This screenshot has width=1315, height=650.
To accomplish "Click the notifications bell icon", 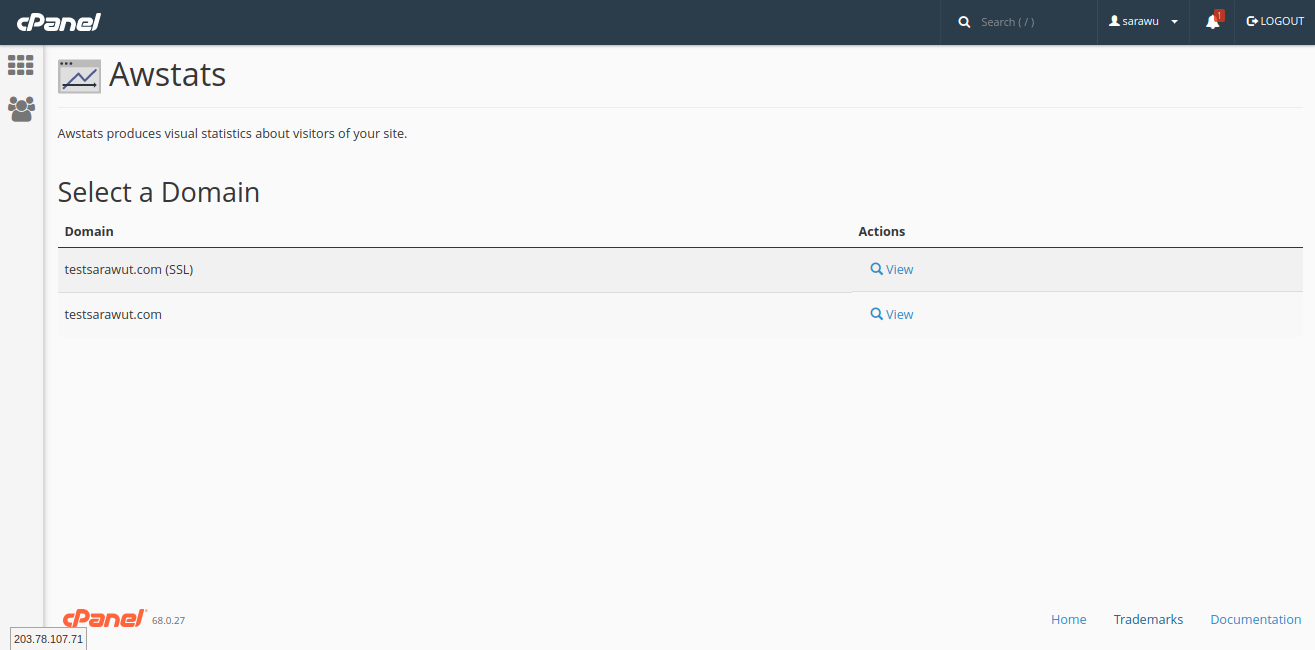I will [1212, 22].
